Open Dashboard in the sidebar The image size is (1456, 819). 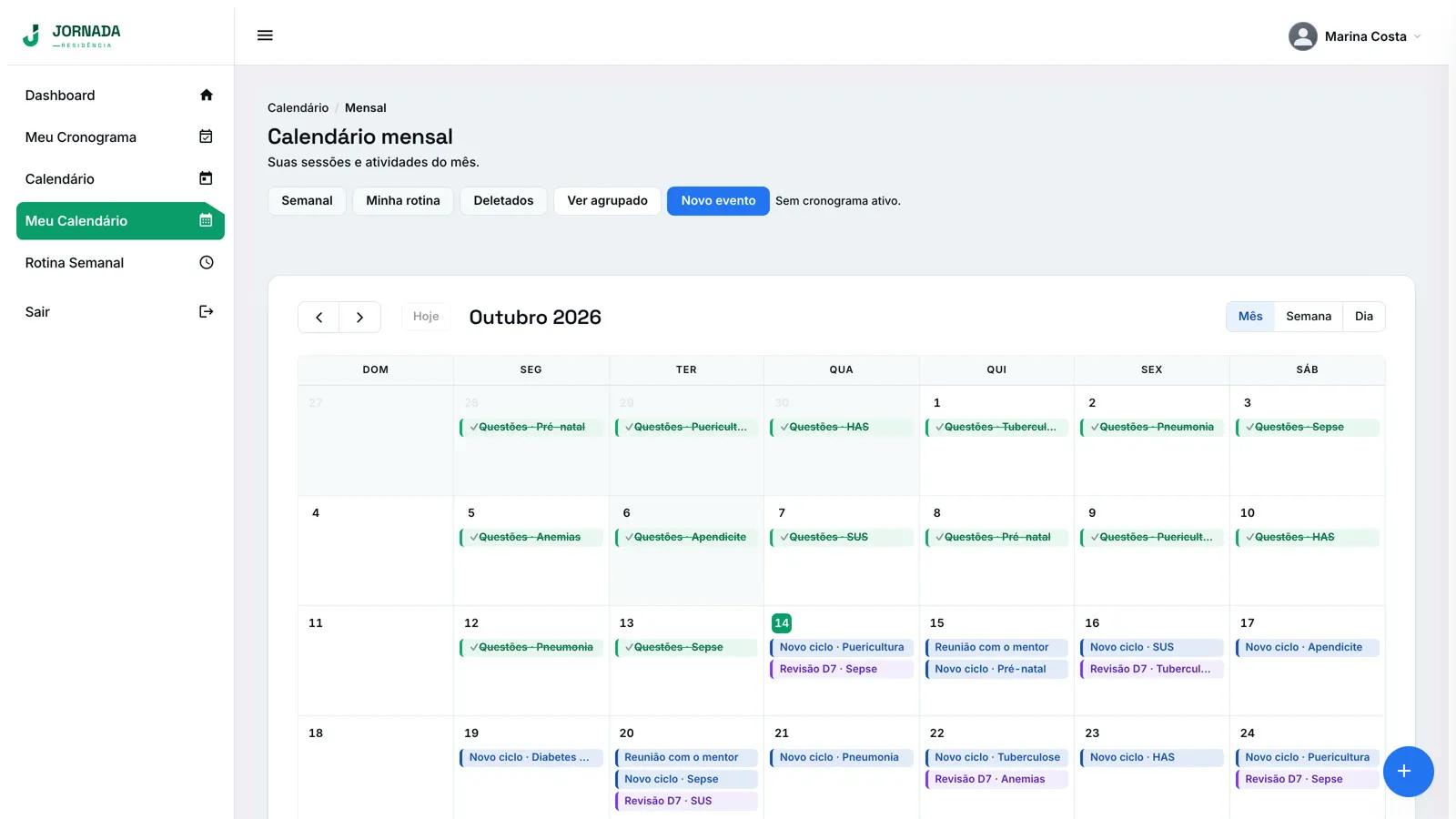(x=120, y=95)
